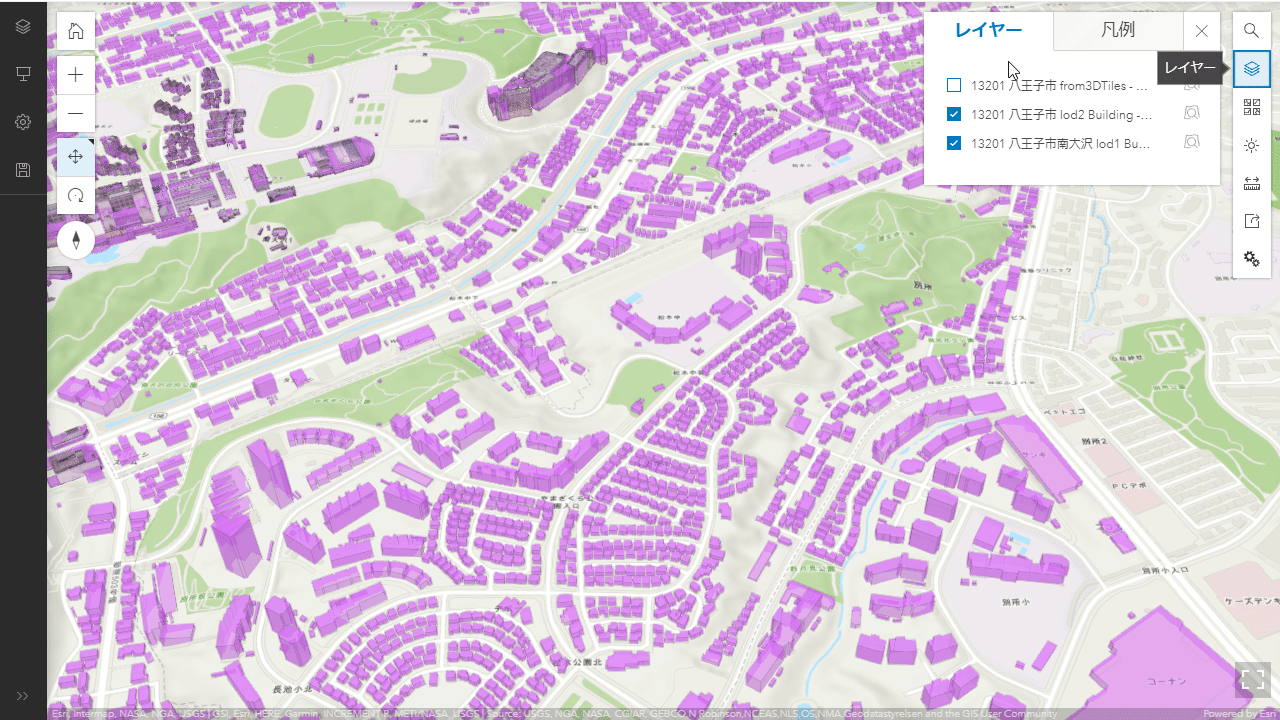Viewport: 1280px width, 720px height.
Task: Click the Home view button
Action: coord(76,31)
